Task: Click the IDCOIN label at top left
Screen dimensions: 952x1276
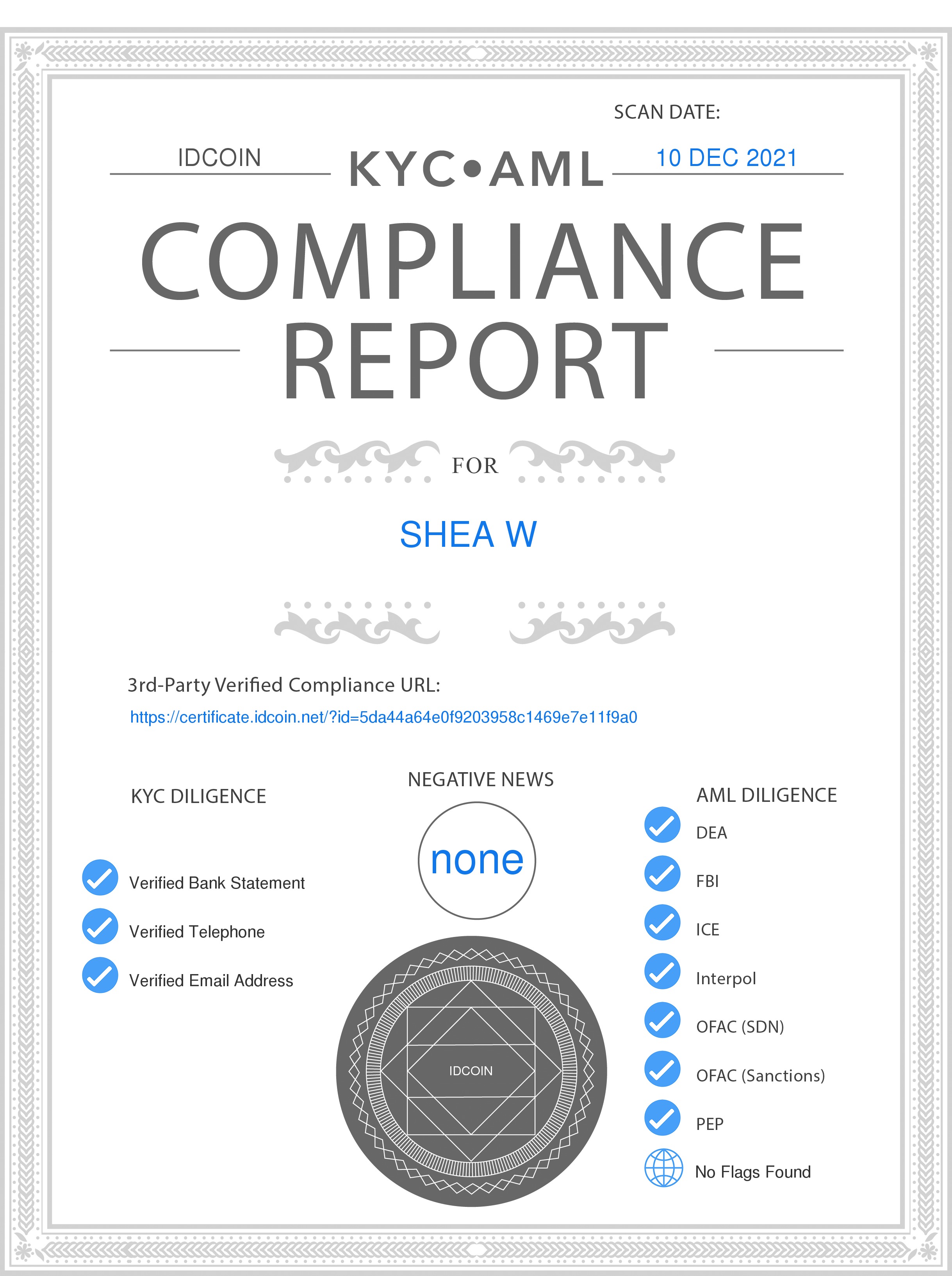Action: 219,158
